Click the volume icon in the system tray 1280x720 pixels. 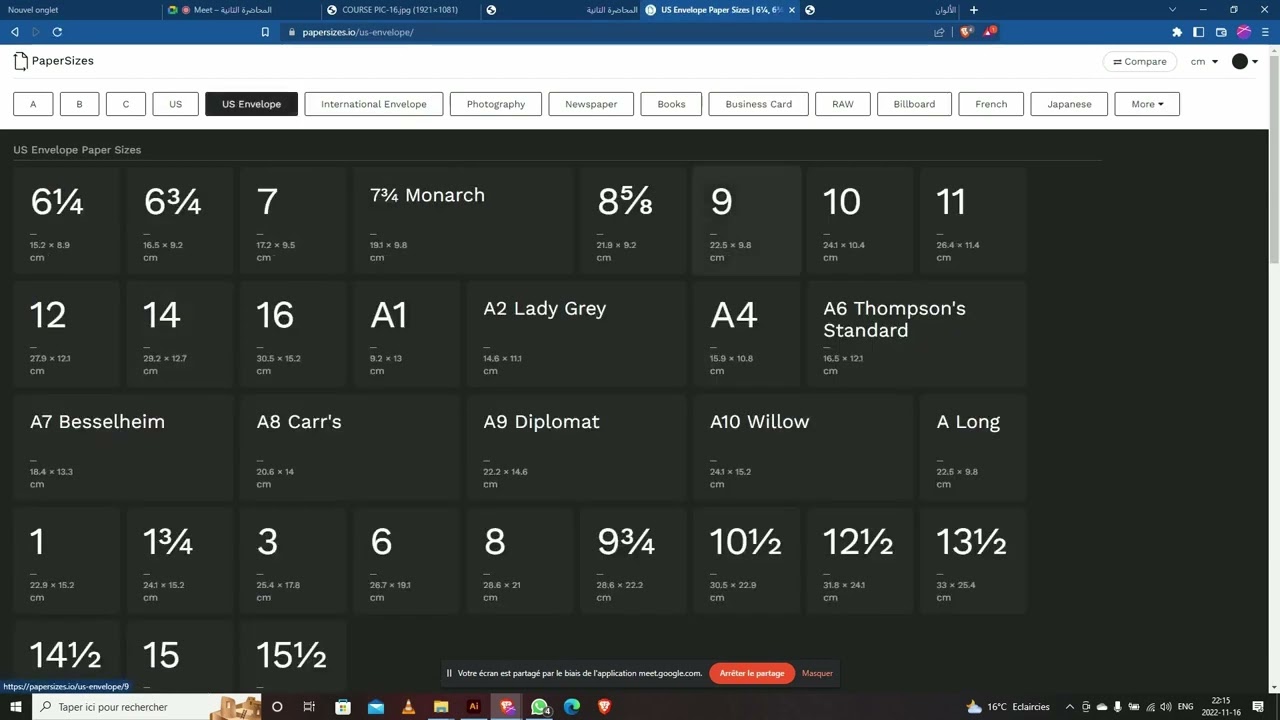1166,707
